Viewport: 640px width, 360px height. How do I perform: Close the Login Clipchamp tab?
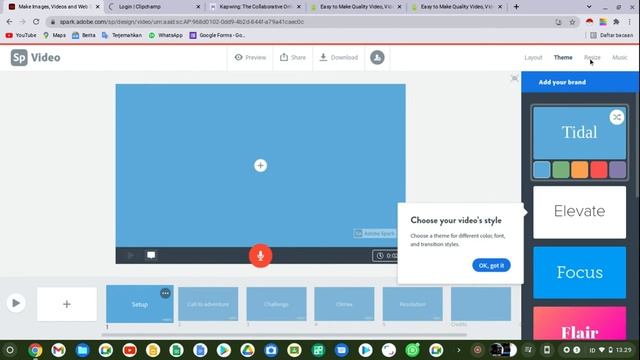[198, 7]
